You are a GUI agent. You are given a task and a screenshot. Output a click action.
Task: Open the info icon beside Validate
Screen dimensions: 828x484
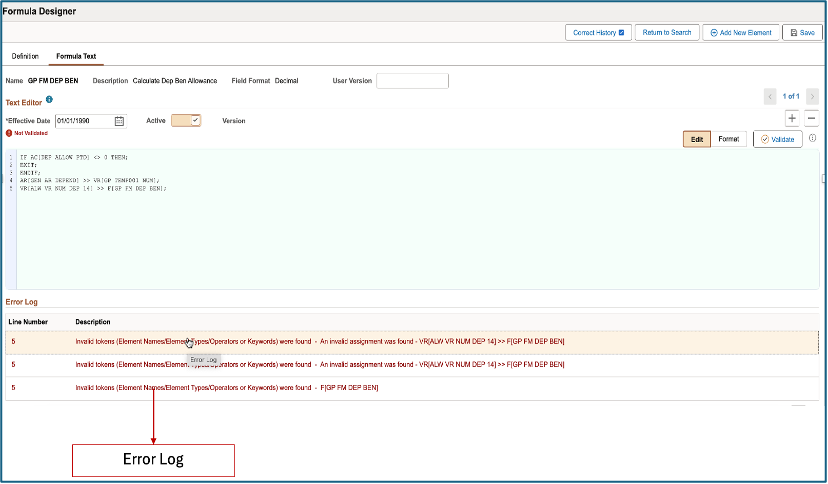pyautogui.click(x=812, y=138)
